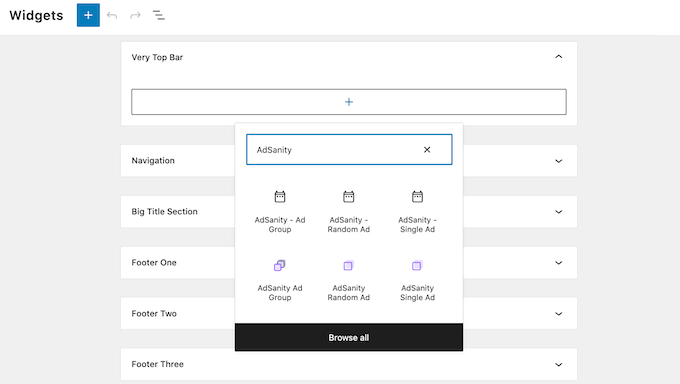This screenshot has width=680, height=384.
Task: Expand the Navigation widget area
Action: [x=559, y=161]
